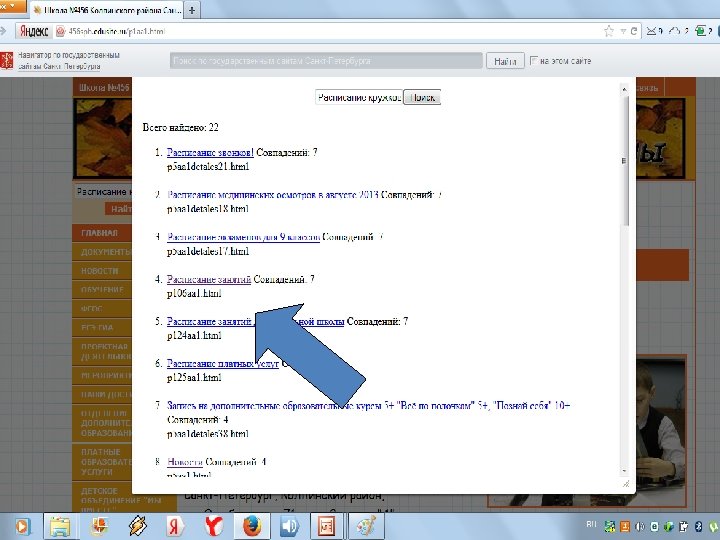Open the PowerPoint presentation taskbar icon
Image resolution: width=720 pixels, height=540 pixels.
click(x=326, y=526)
